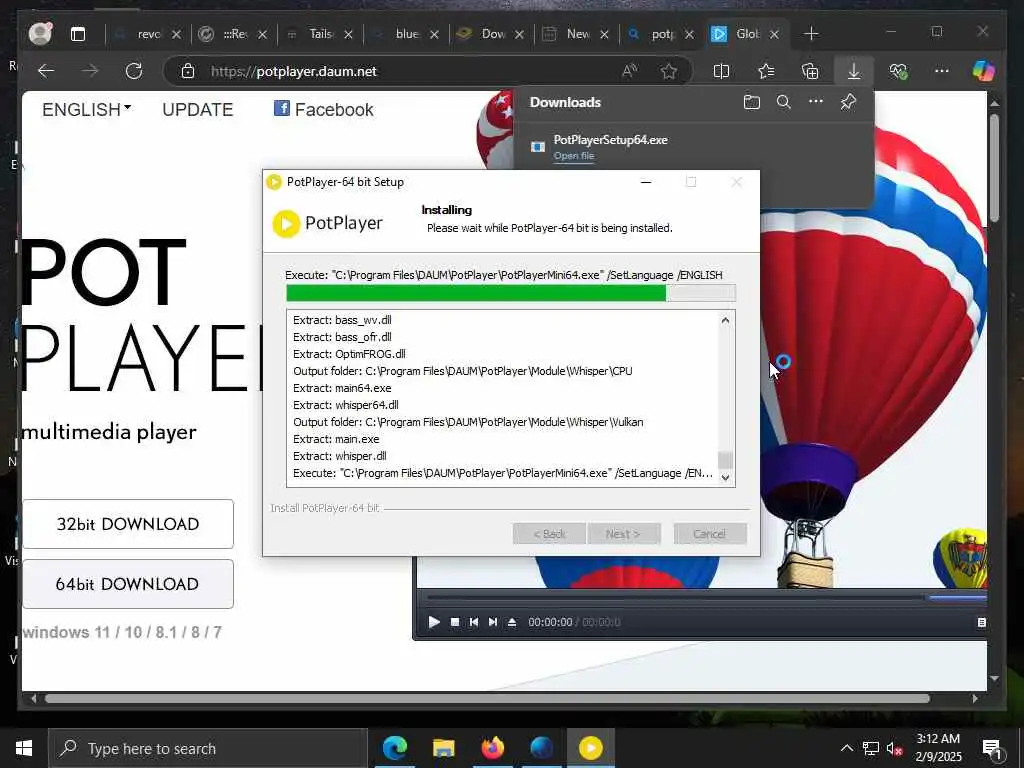1024x768 pixels.
Task: Open the tab actions menu icon
Action: click(78, 34)
